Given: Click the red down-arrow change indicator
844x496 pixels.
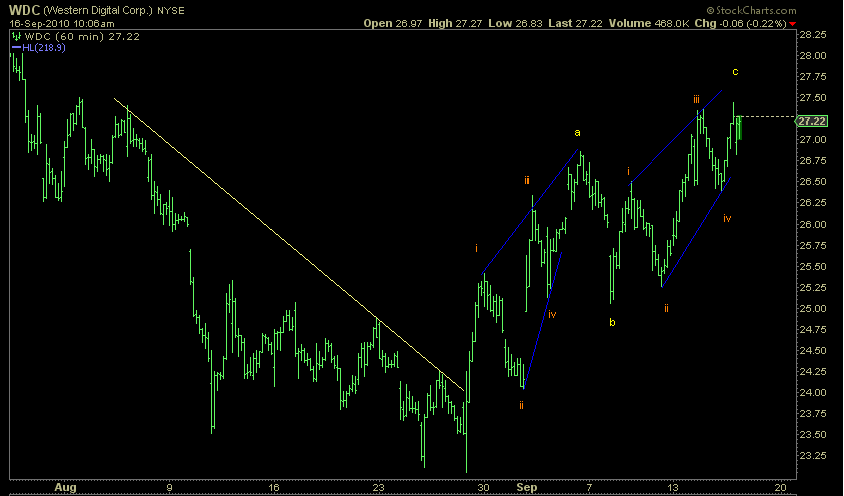Looking at the screenshot, I should pyautogui.click(x=792, y=24).
